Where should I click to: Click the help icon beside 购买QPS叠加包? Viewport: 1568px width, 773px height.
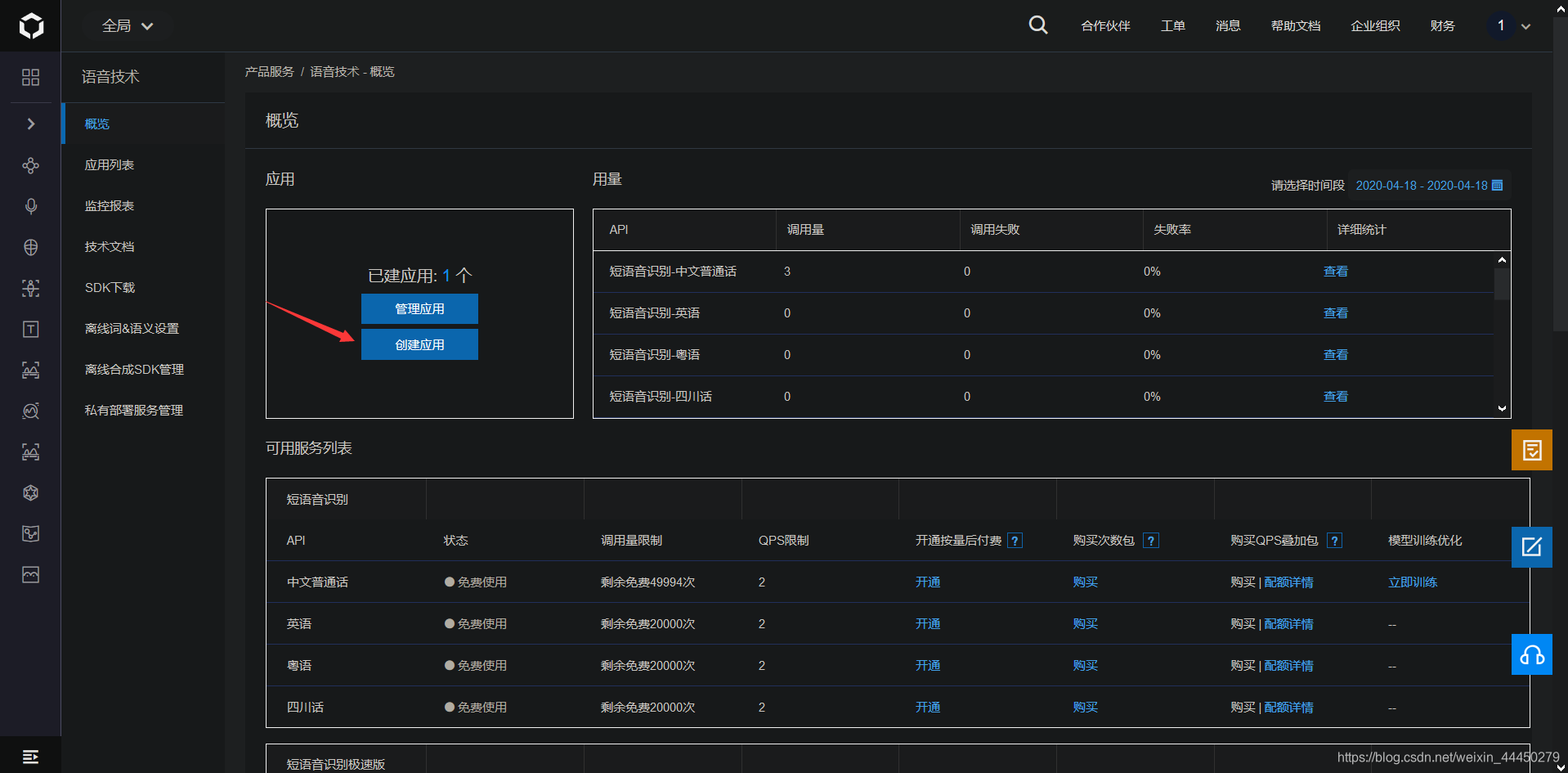tap(1334, 541)
